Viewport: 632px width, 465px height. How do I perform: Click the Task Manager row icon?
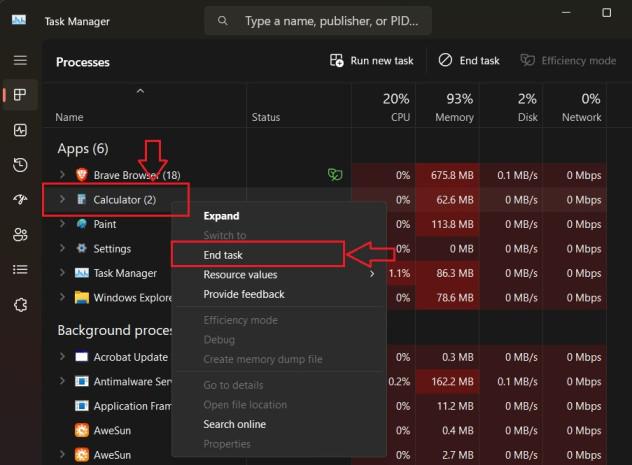click(x=82, y=273)
